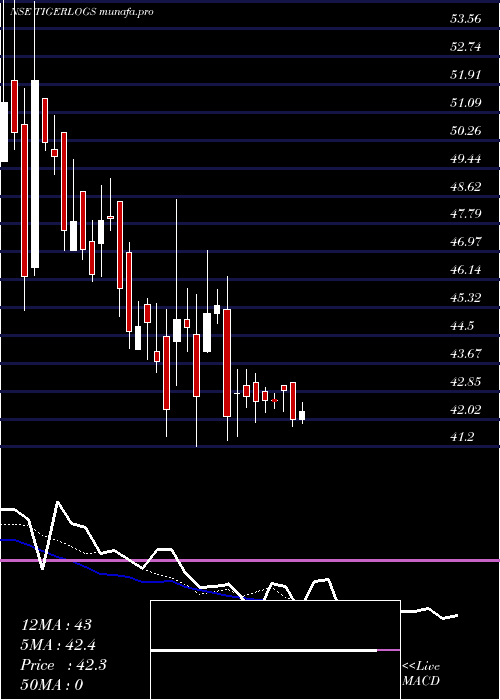Click the <<Live MACD label
The height and width of the screenshot is (700, 500).
[x=421, y=673]
